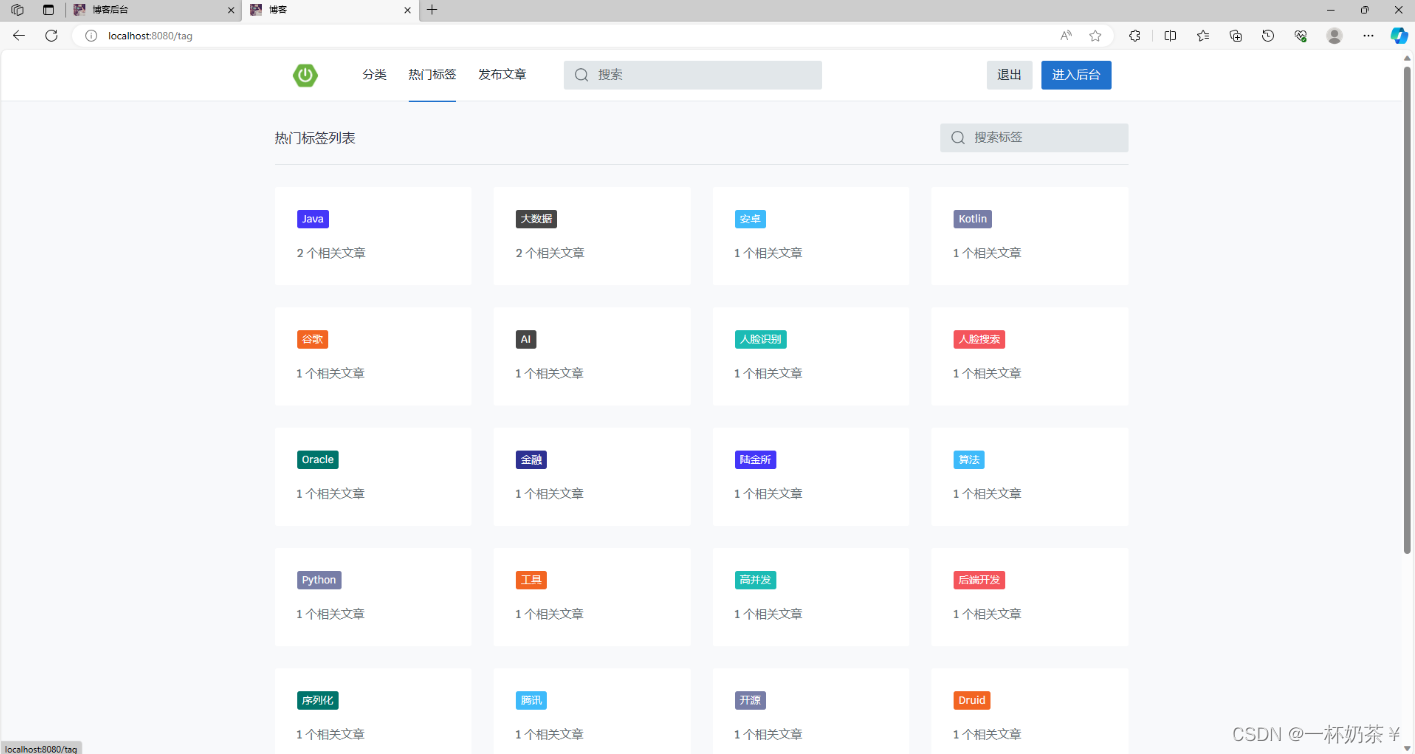
Task: Open the Oracle tag
Action: click(318, 459)
